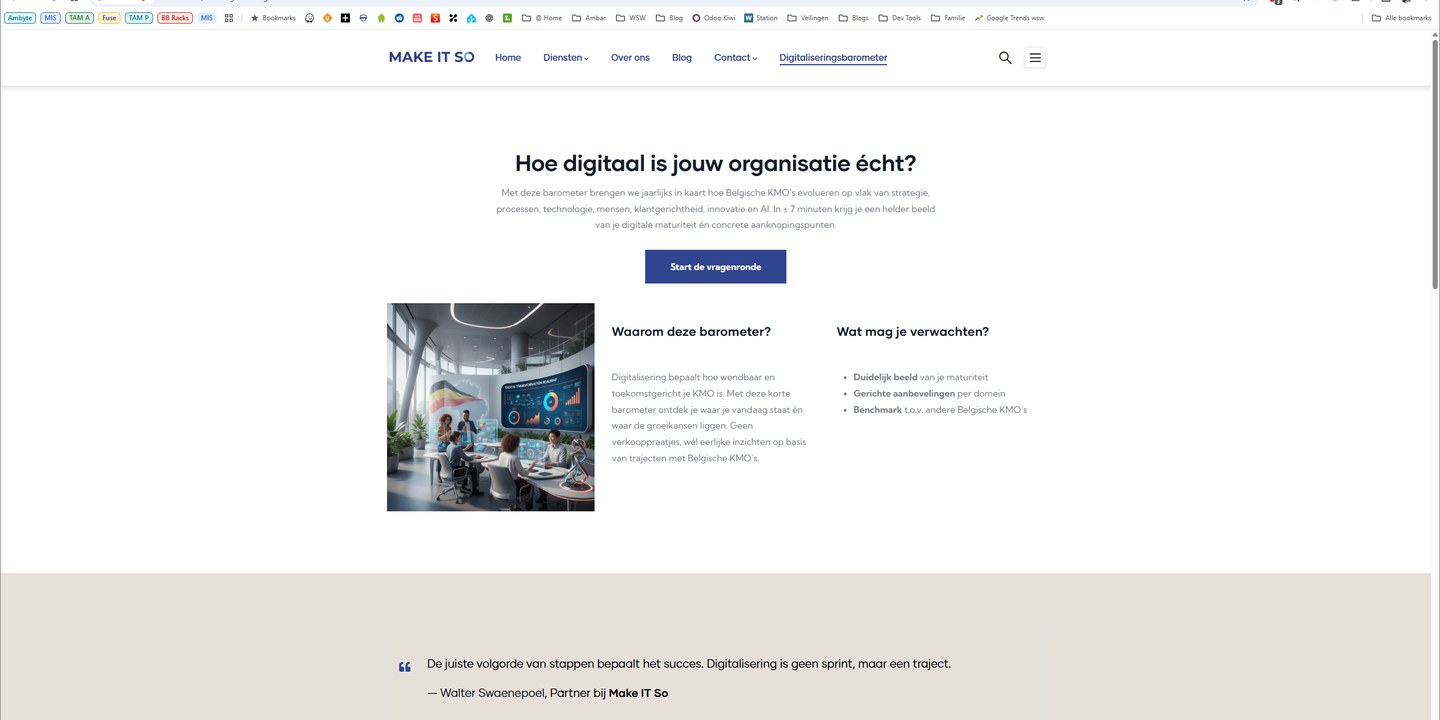Open the tab groups grid icon

(229, 18)
